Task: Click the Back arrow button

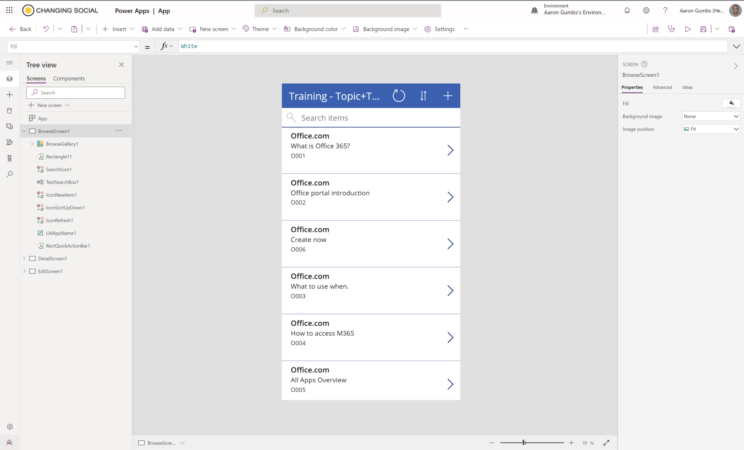Action: click(20, 29)
